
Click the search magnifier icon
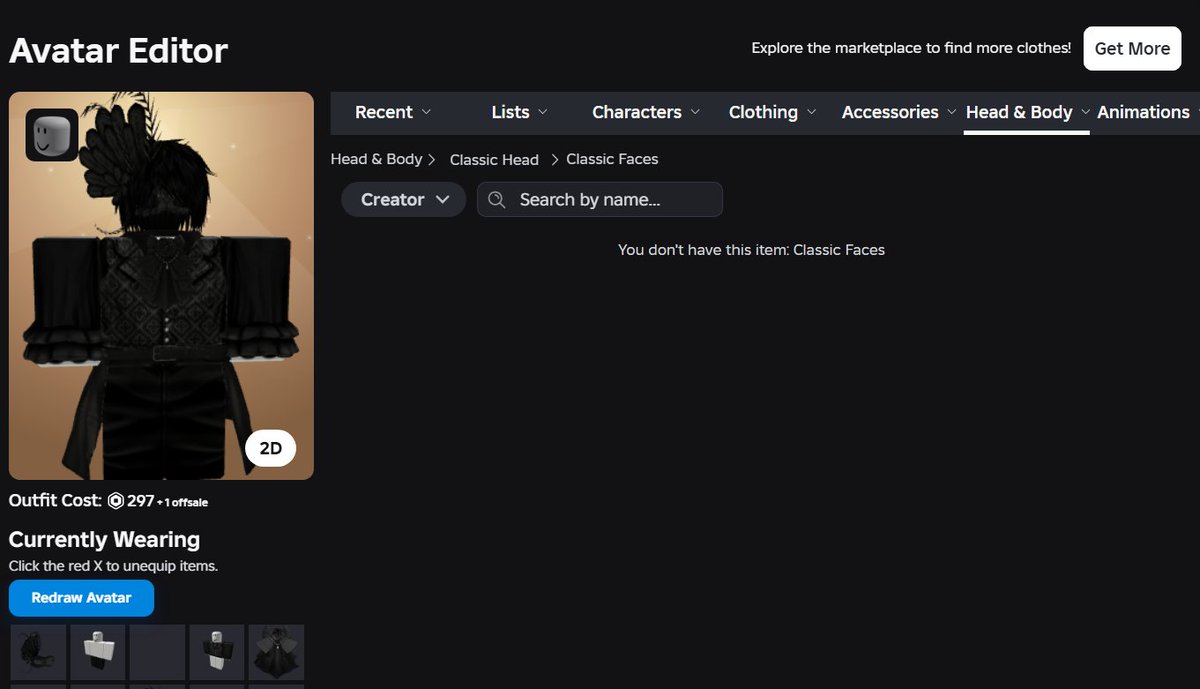(x=497, y=200)
